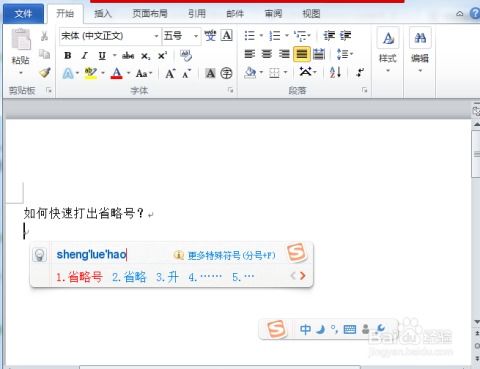Click the phonetic guide 文 icon
480x369 pixels.
210,35
